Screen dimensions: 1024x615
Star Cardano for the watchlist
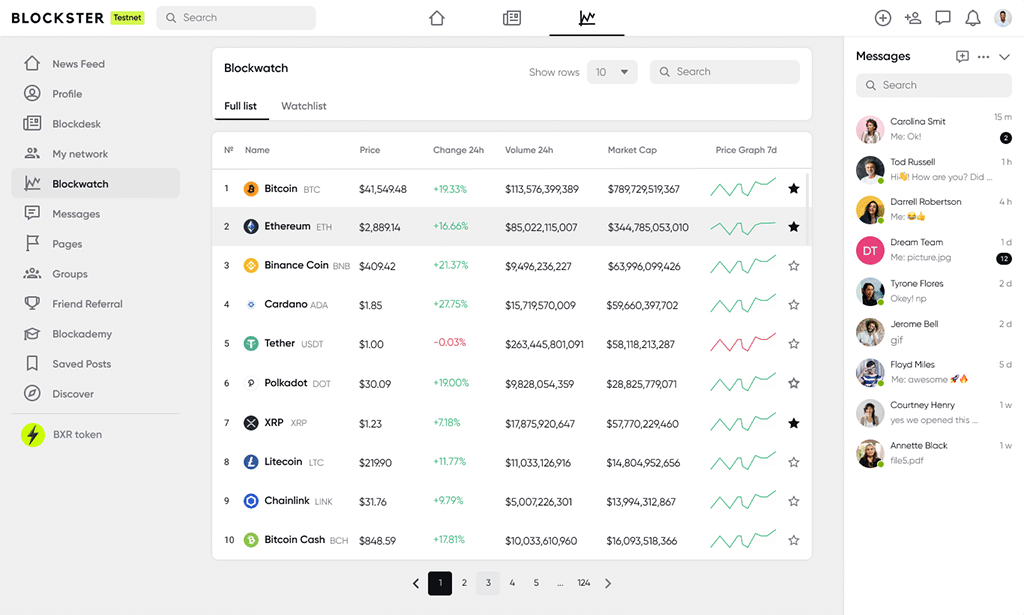click(x=793, y=305)
